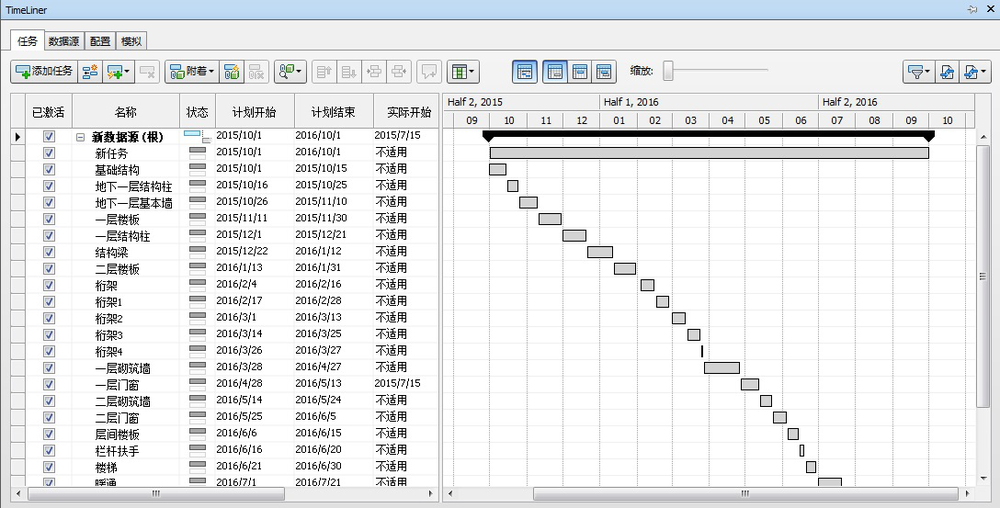Click Gantt chart horizontal scrollbar thumb

point(746,494)
